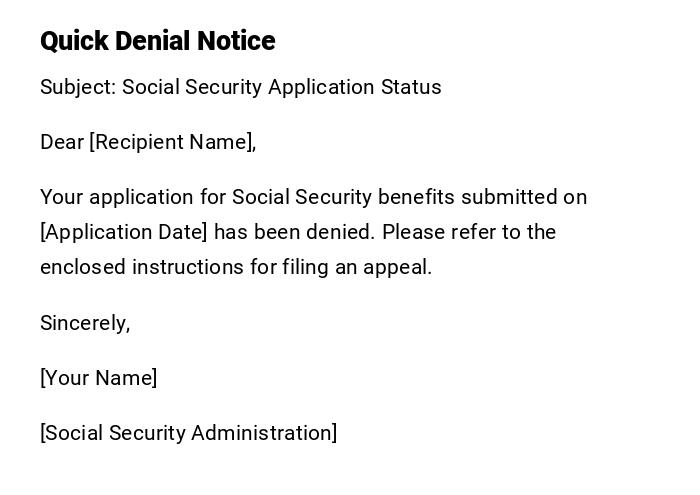This screenshot has width=700, height=495.
Task: Click the Subject: label
Action: pyautogui.click(x=78, y=87)
